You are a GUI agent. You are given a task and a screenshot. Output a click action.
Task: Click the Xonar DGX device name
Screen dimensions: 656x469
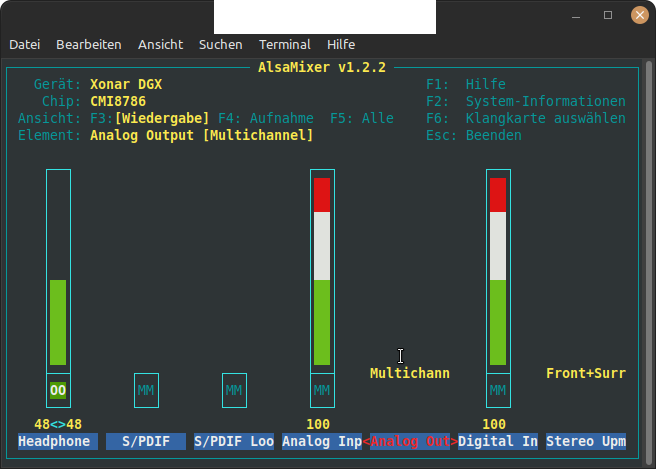pyautogui.click(x=126, y=85)
